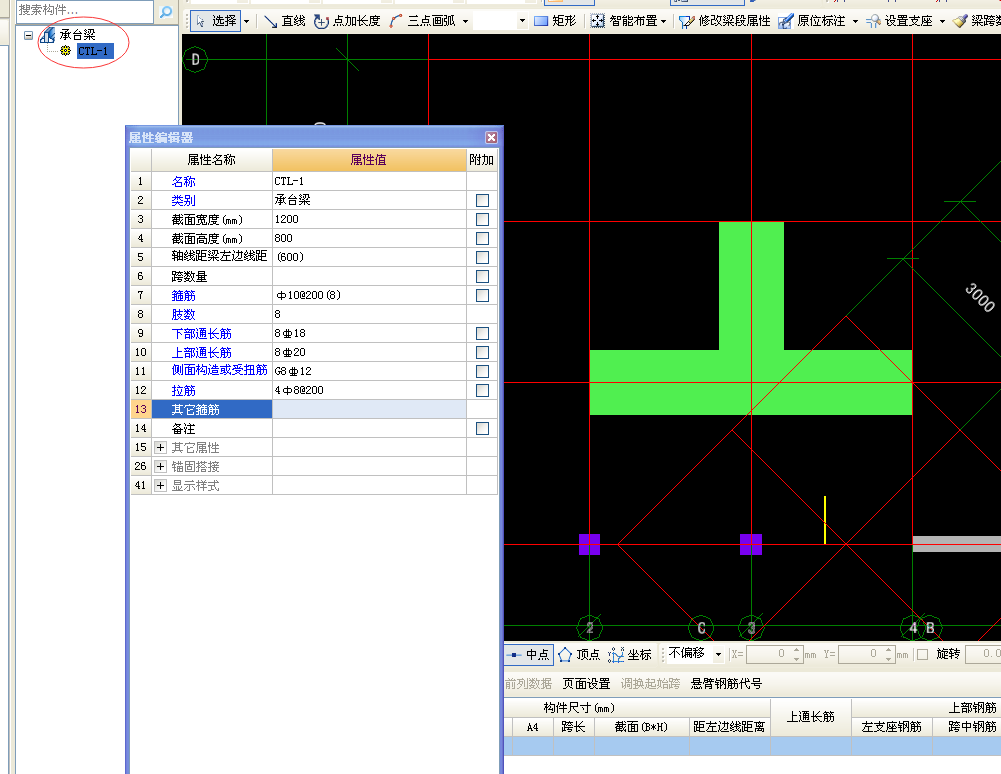Select the 矩形 rectangle tool
This screenshot has width=1001, height=774.
555,21
